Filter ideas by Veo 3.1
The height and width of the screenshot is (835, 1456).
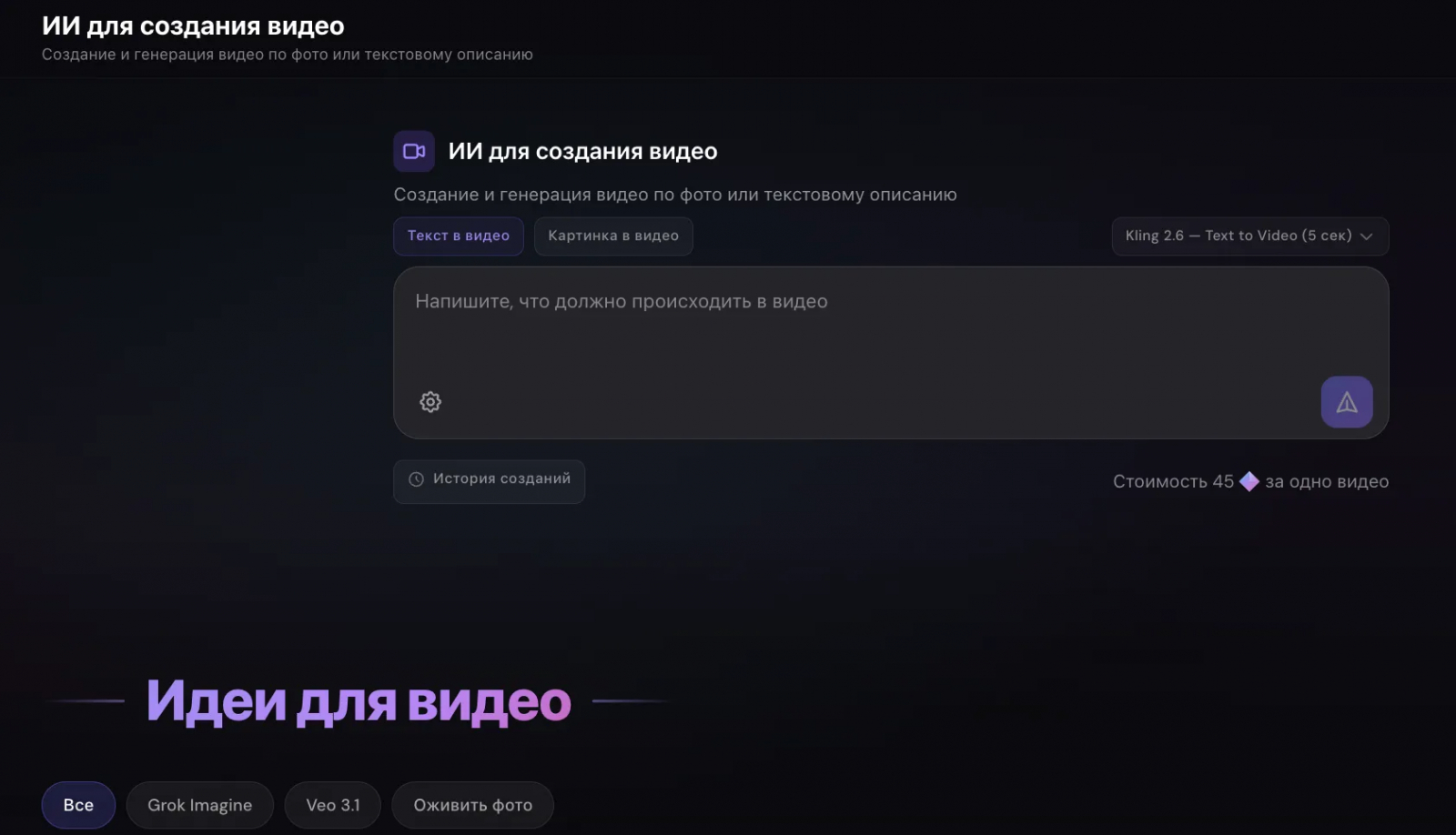pyautogui.click(x=333, y=805)
